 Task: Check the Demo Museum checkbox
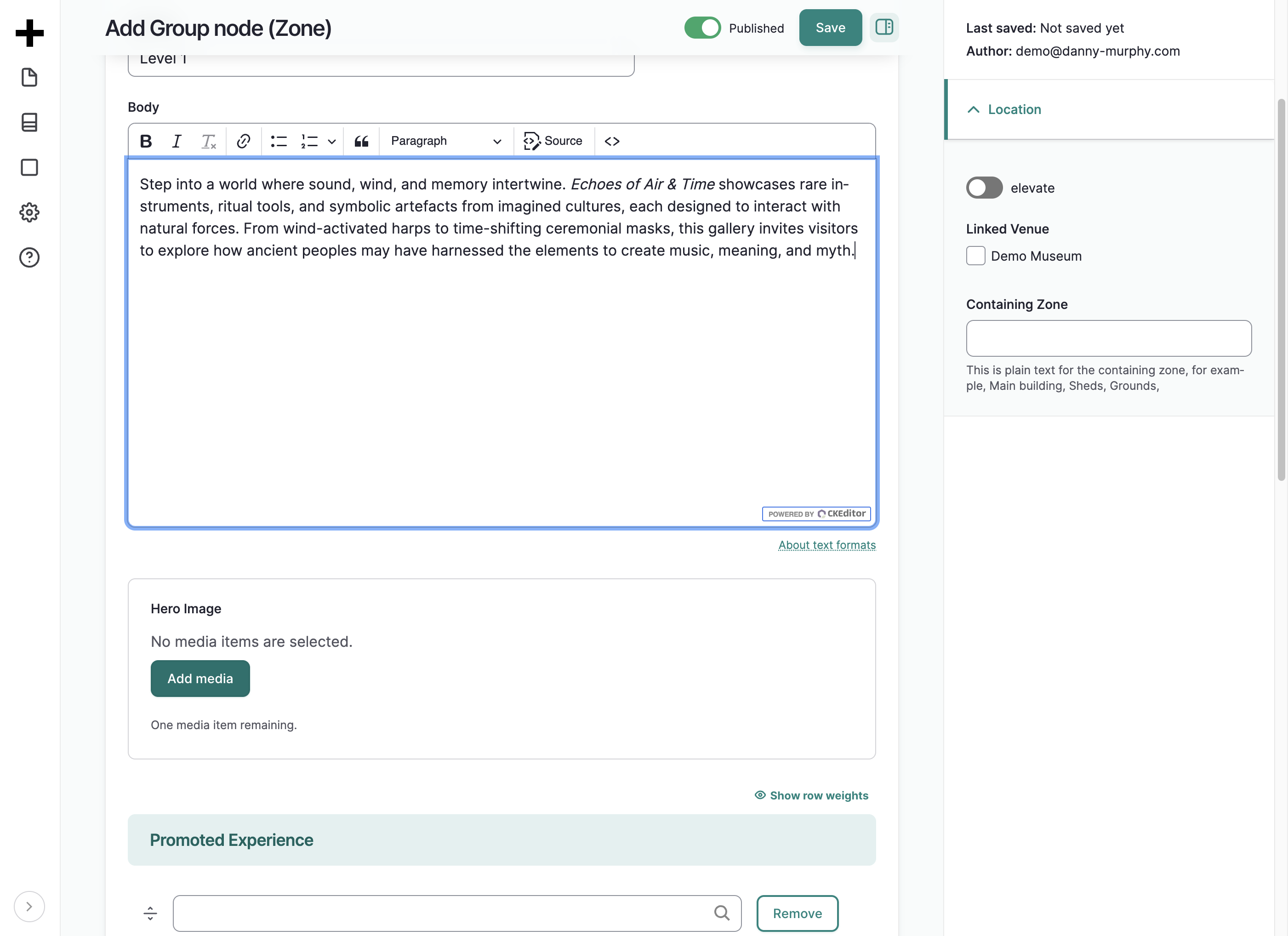(976, 256)
